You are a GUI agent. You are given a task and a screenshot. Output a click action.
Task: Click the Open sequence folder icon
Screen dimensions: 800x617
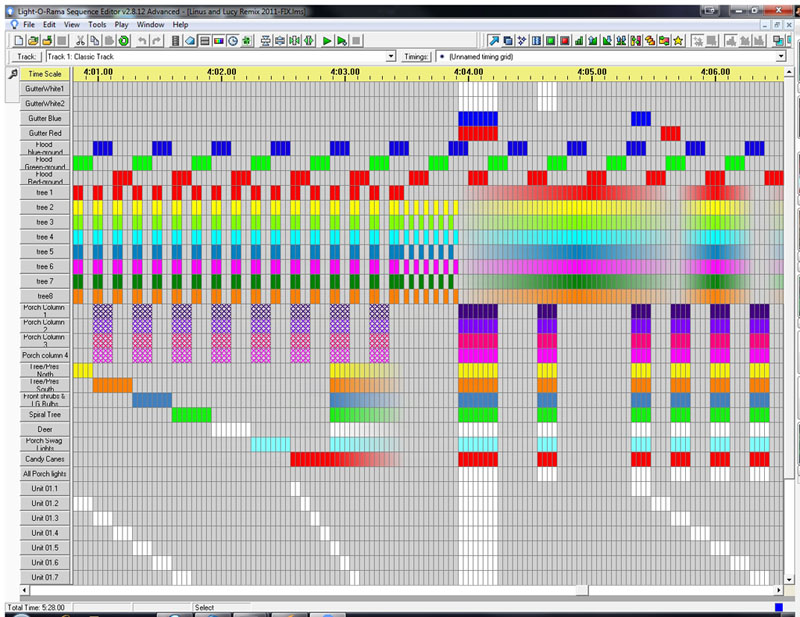click(x=34, y=40)
